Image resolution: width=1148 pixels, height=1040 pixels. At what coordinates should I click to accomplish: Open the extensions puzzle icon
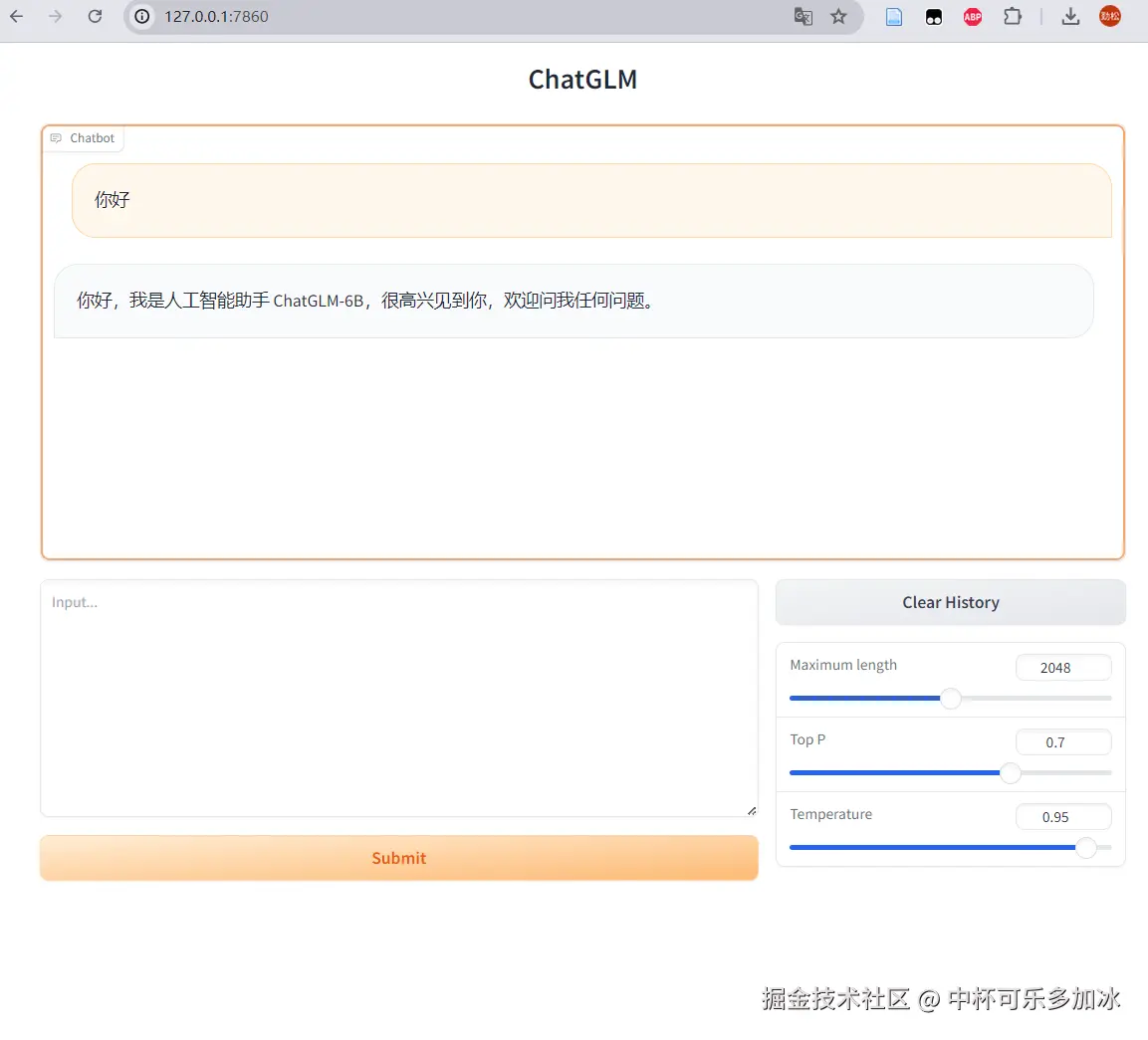click(x=1013, y=16)
